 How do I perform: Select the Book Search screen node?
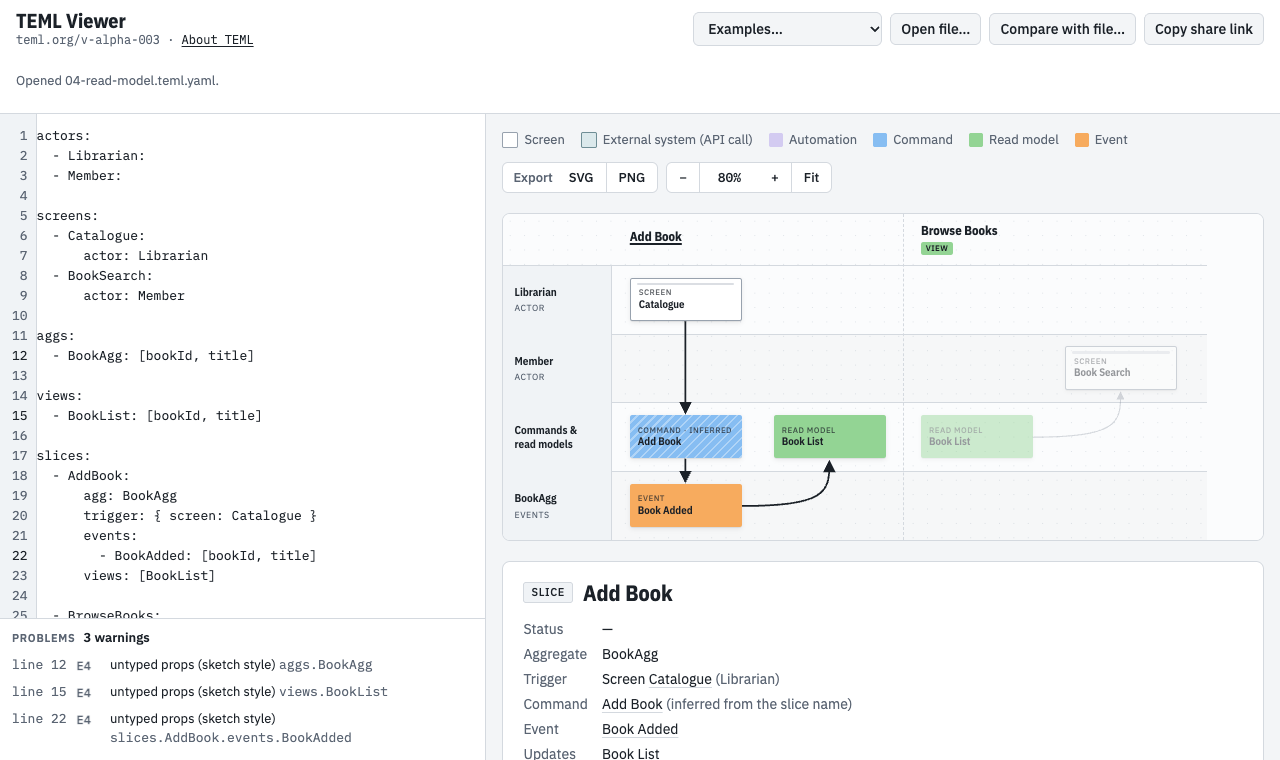coord(1121,368)
